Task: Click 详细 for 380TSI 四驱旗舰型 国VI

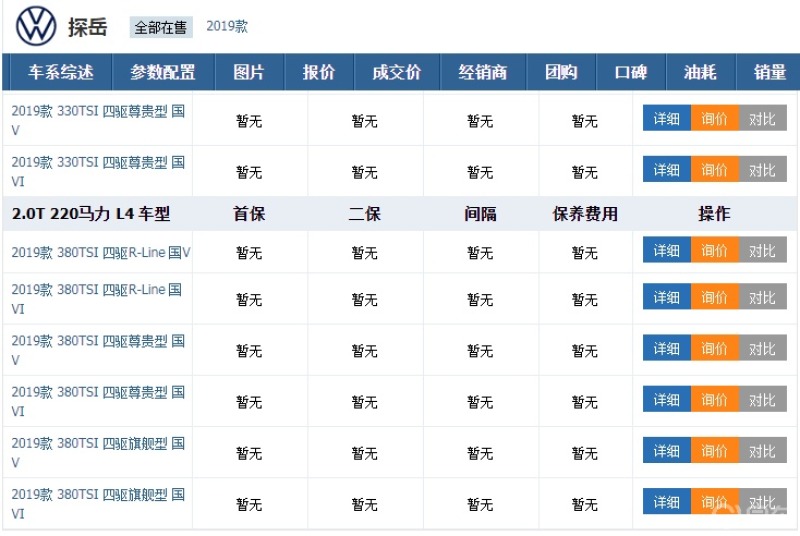Action: 666,501
